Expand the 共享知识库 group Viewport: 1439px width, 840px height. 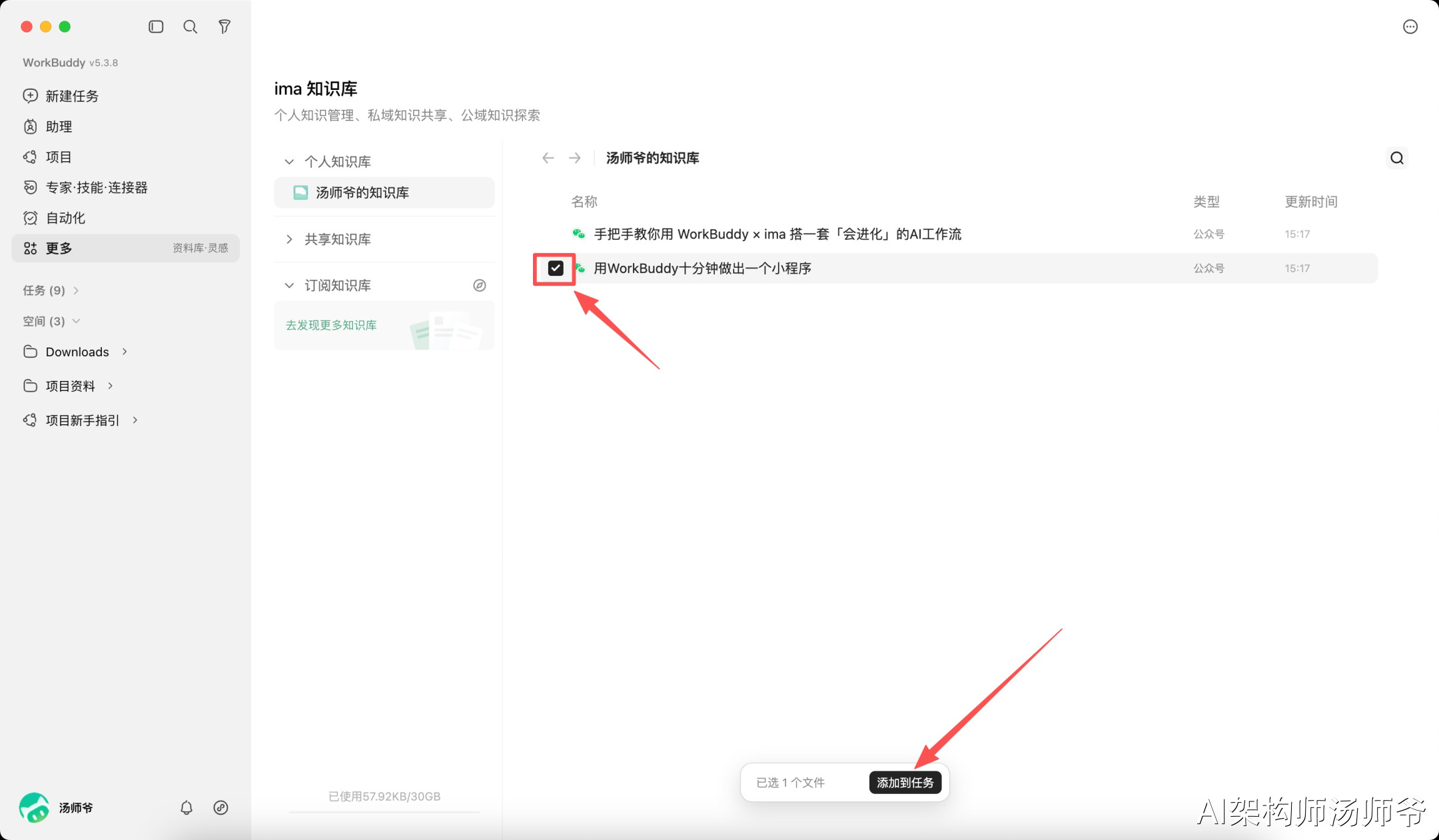(289, 239)
